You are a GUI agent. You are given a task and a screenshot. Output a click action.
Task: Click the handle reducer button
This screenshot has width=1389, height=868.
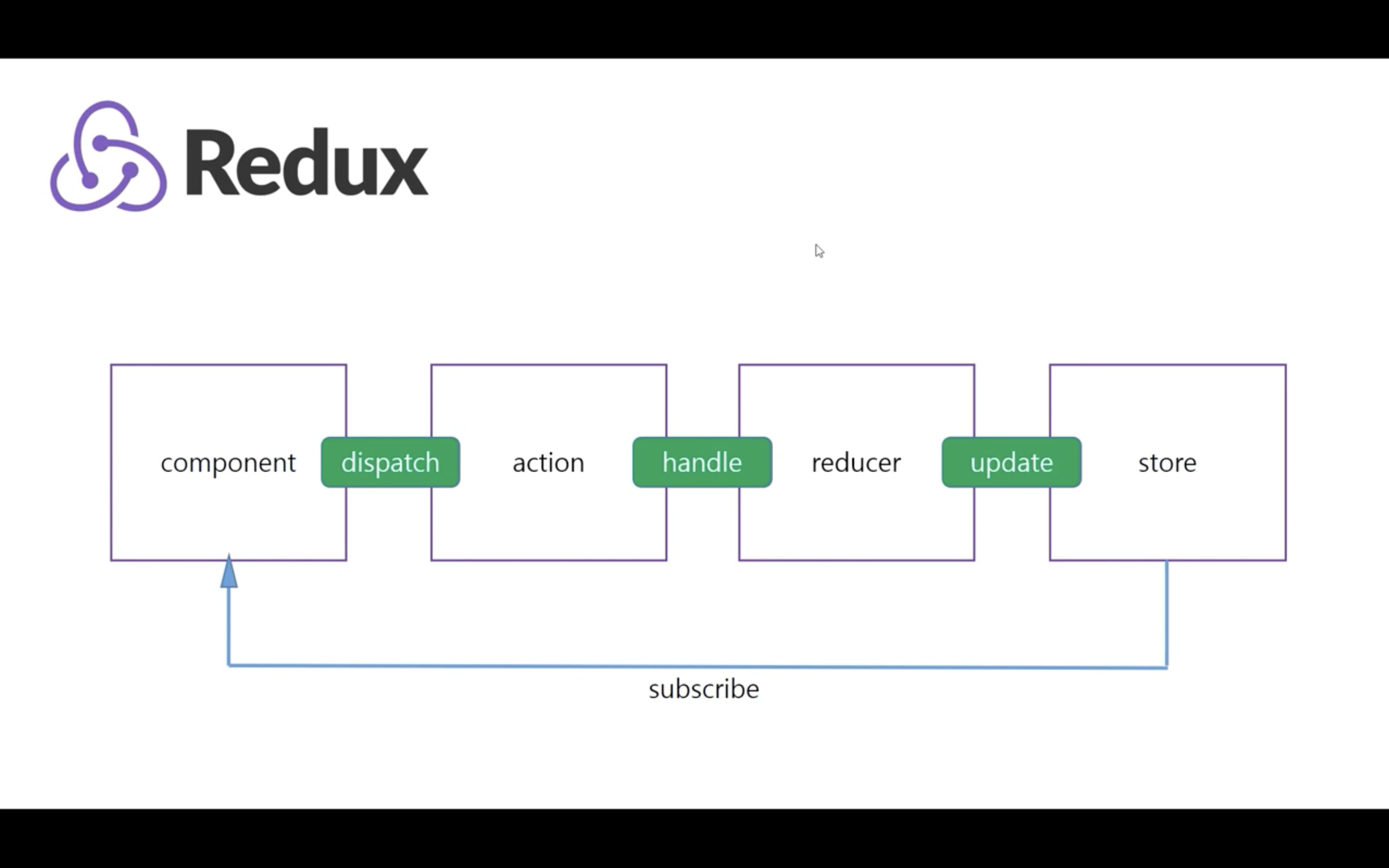tap(701, 461)
